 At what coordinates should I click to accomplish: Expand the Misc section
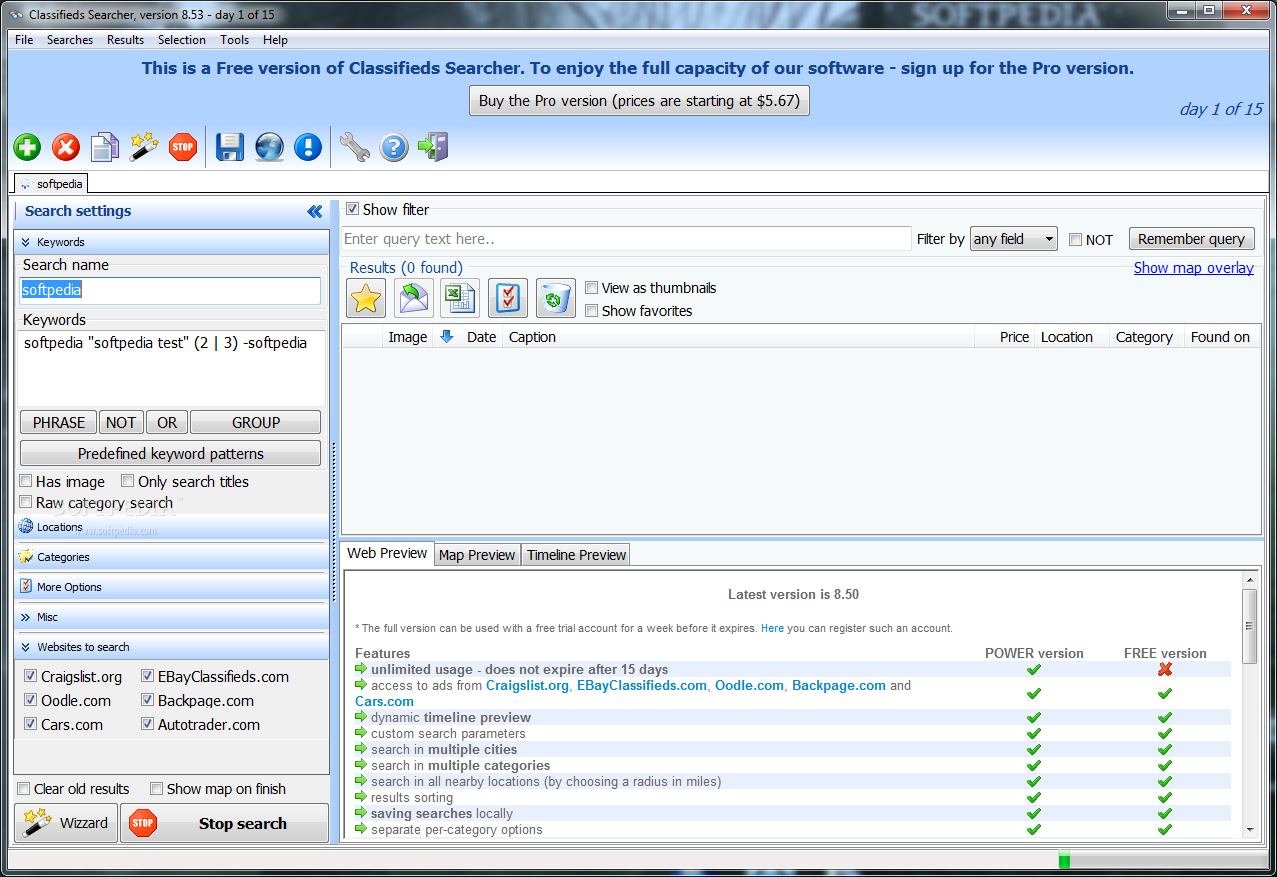pyautogui.click(x=171, y=617)
